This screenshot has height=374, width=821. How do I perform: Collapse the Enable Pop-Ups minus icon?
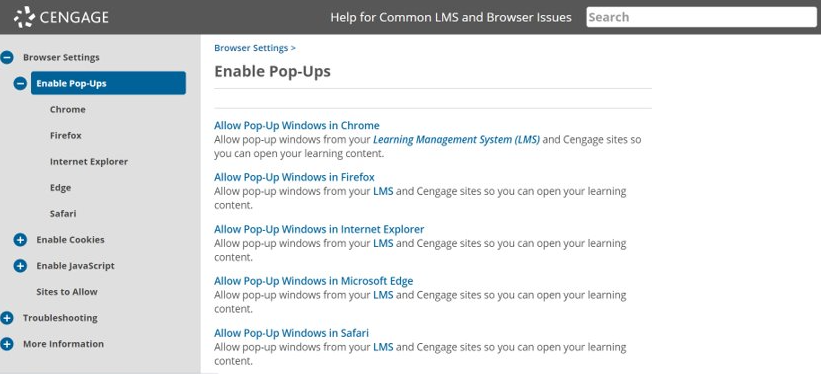(x=20, y=83)
